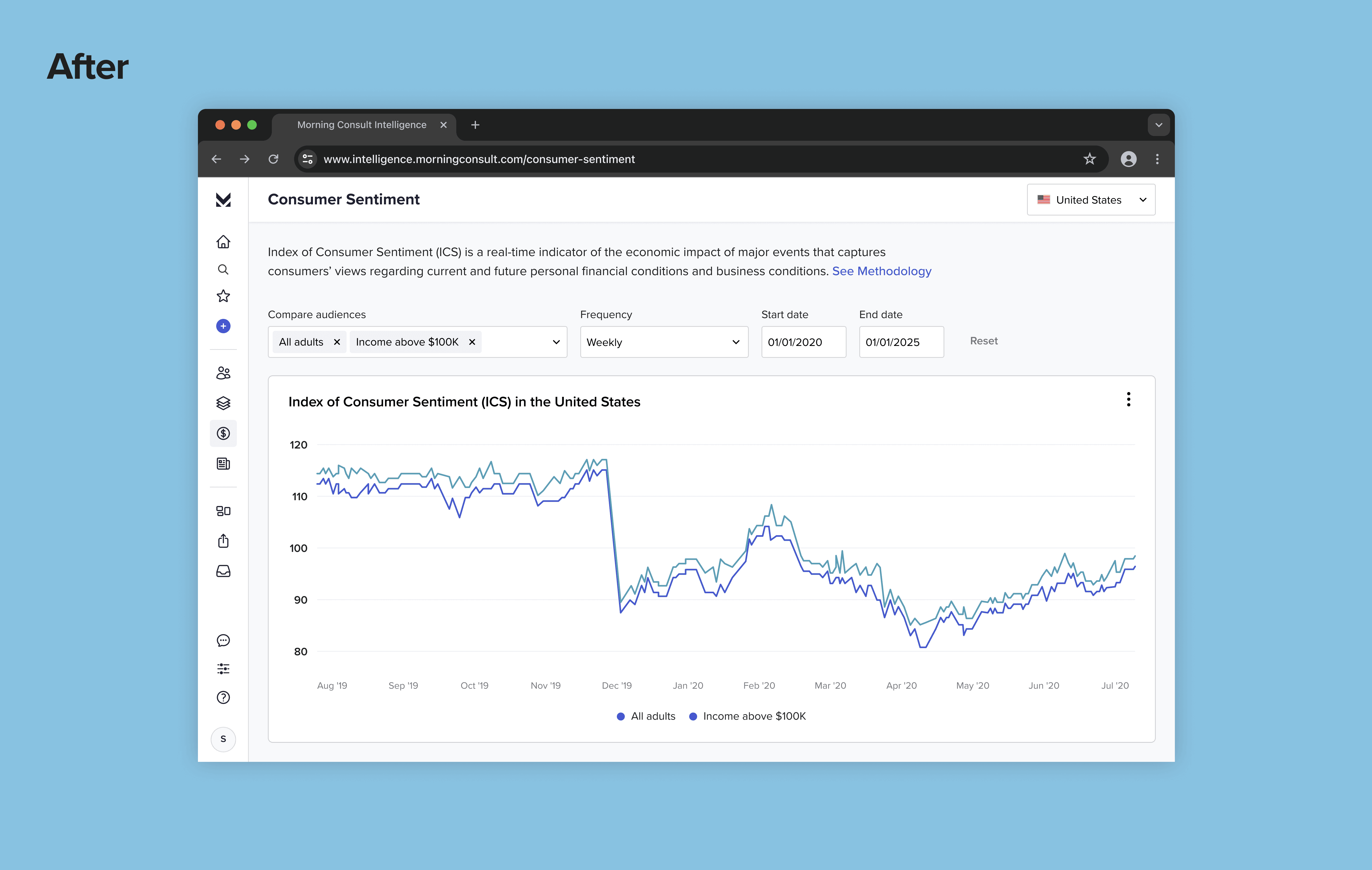This screenshot has width=1372, height=870.
Task: Open favorites star icon in sidebar
Action: (223, 296)
